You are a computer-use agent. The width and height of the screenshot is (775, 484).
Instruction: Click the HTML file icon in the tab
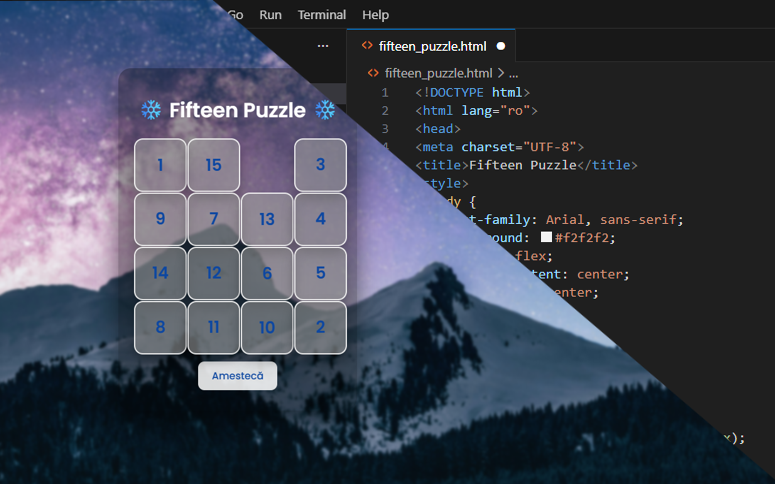[367, 46]
